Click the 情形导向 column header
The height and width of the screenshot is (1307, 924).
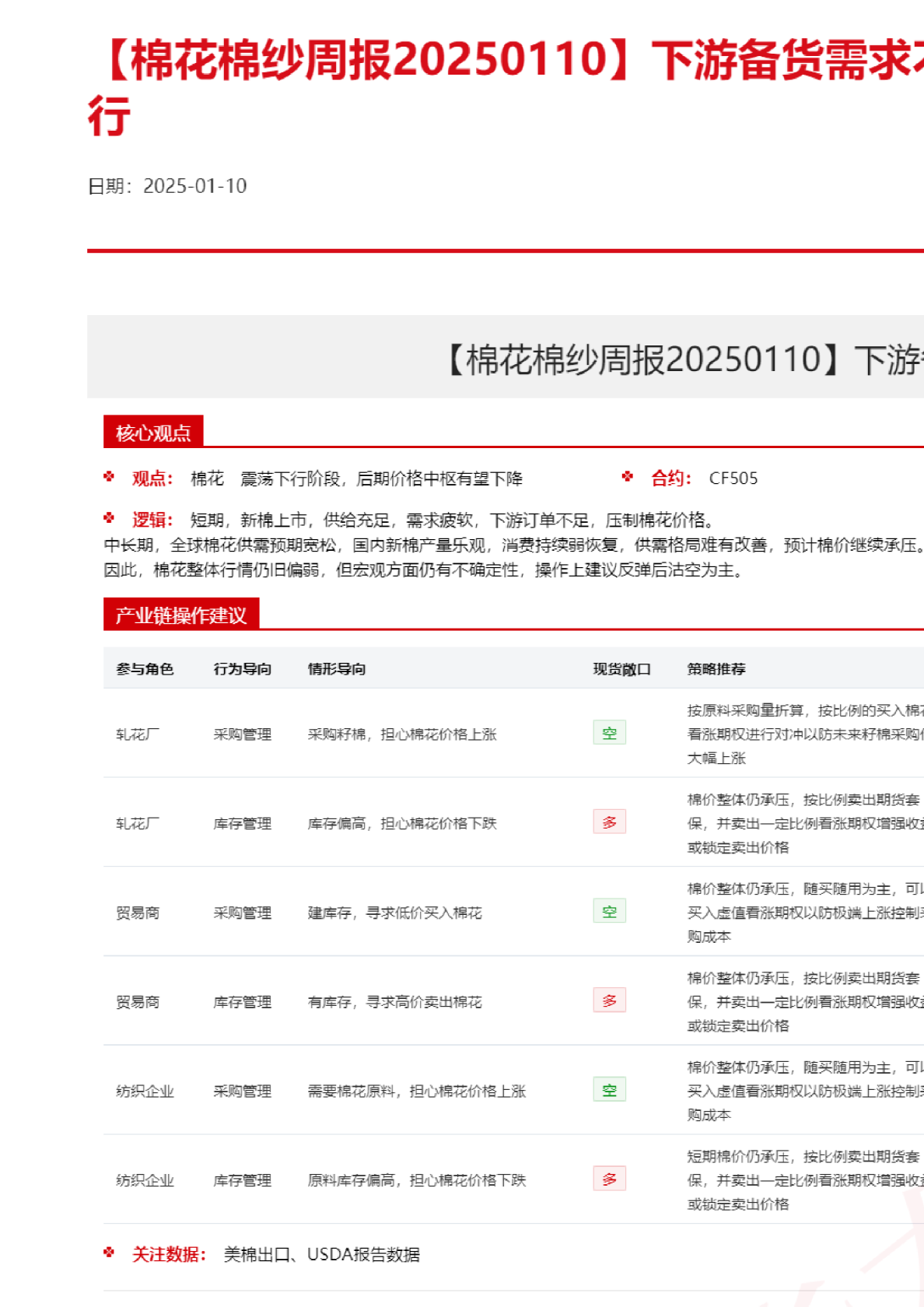[x=337, y=669]
